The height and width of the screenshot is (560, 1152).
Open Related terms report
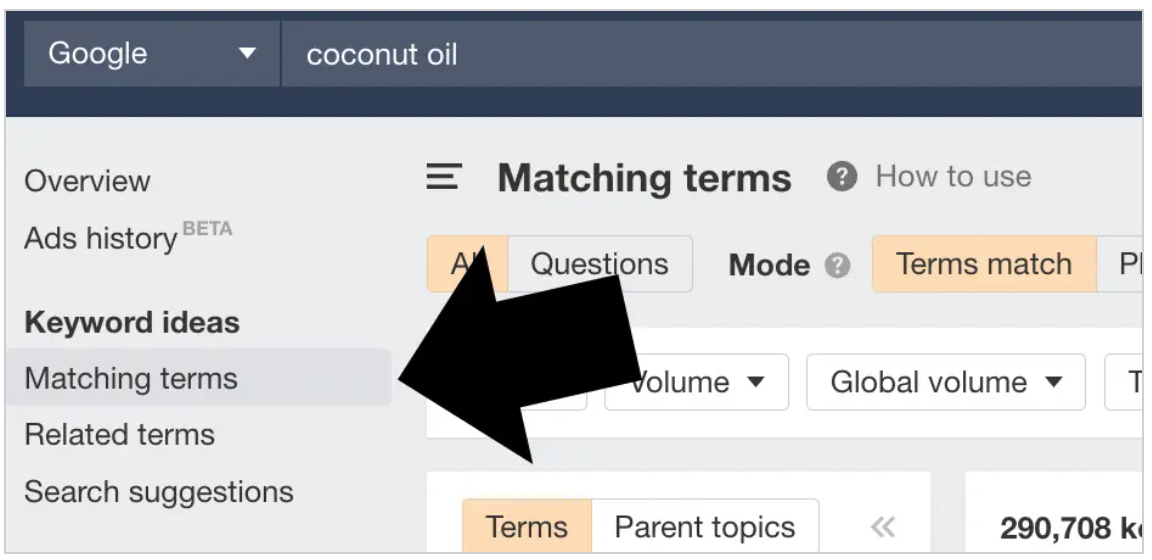120,434
